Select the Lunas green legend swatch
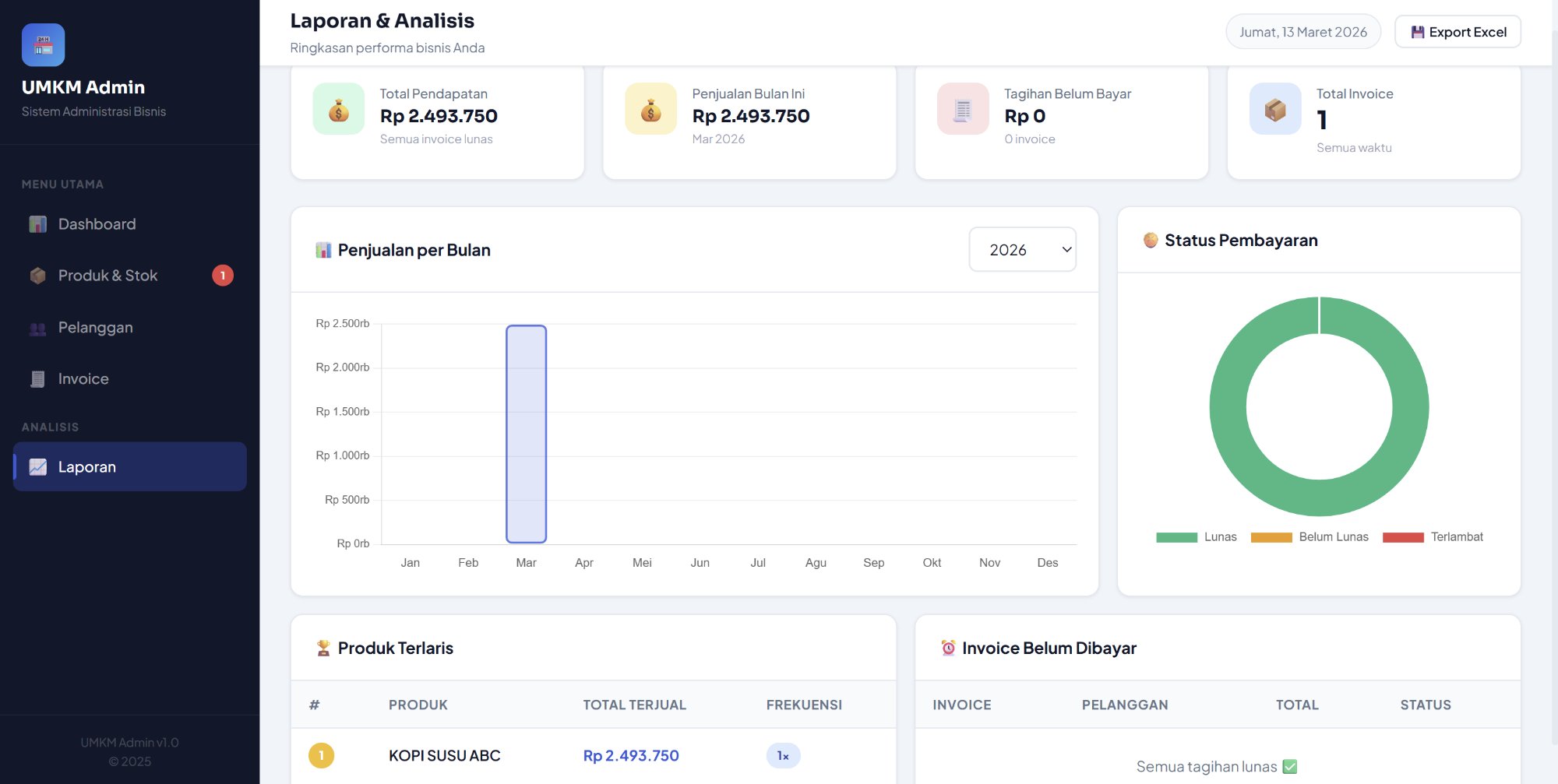Screen dimensions: 1558x784 click(x=1176, y=536)
